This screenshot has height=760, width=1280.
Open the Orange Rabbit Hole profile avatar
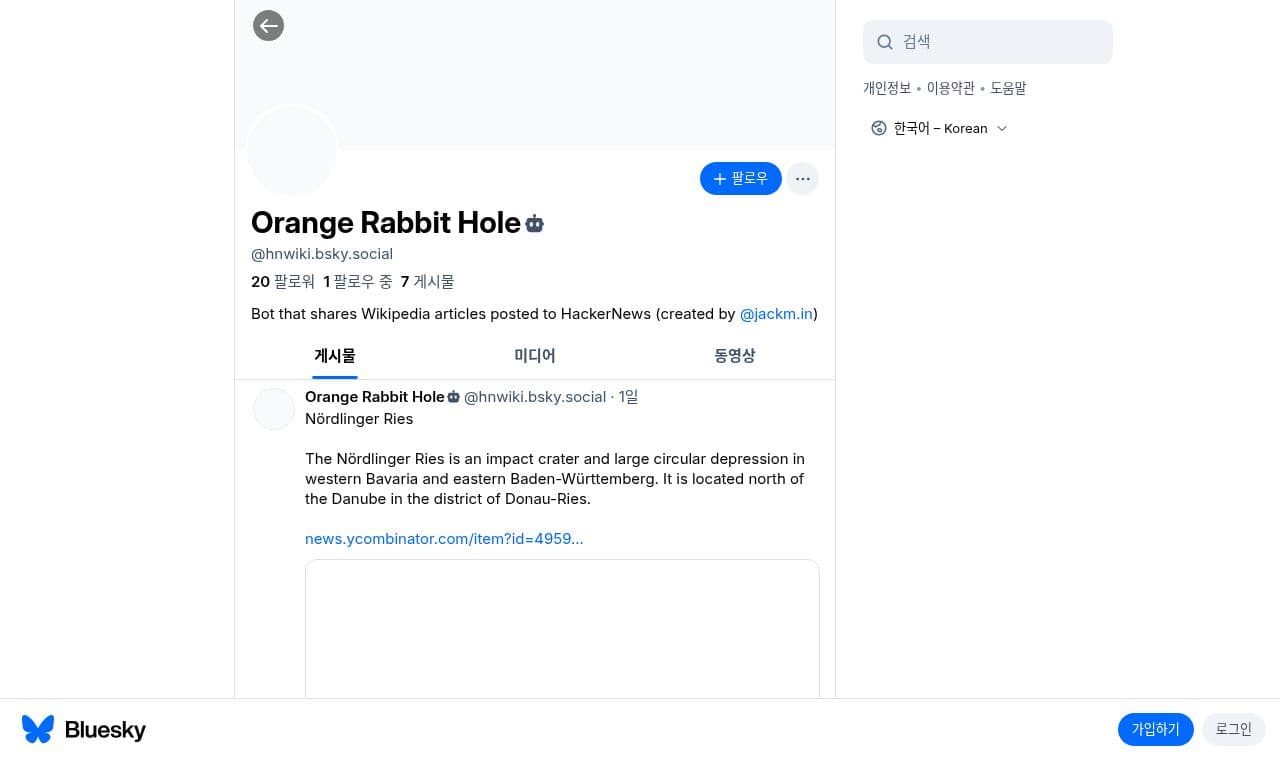(x=292, y=150)
